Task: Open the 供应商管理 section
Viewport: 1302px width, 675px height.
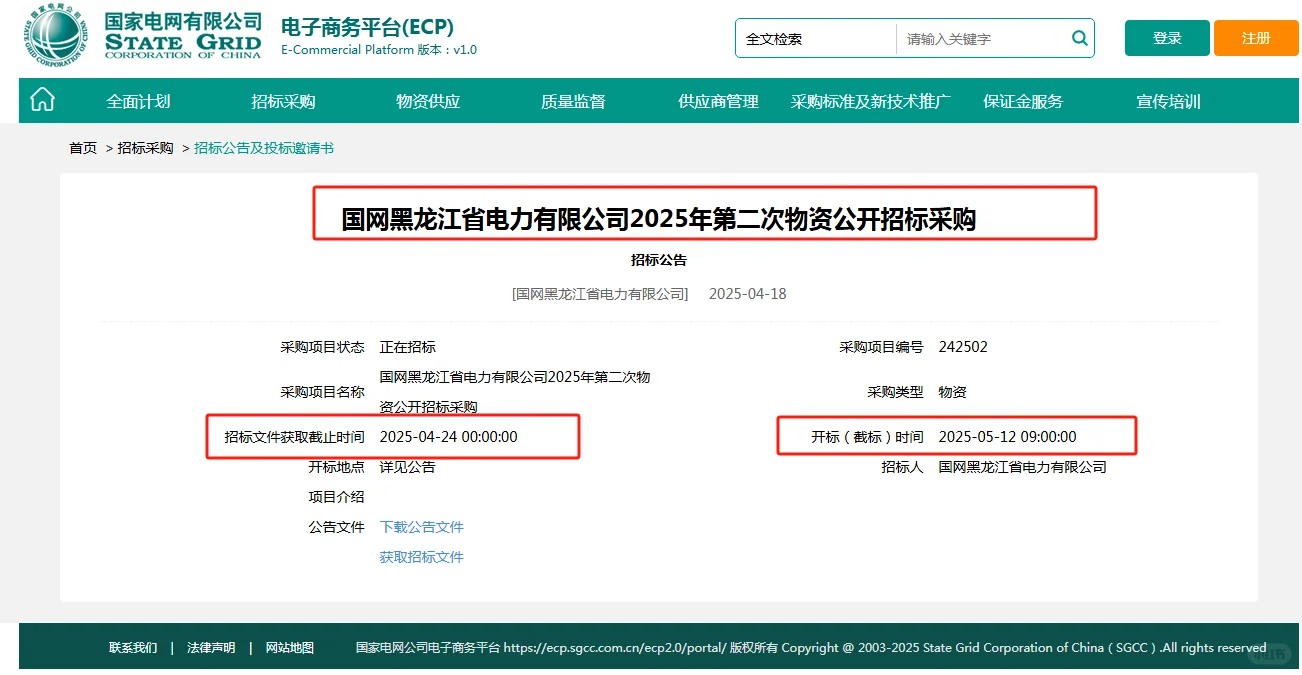Action: (717, 100)
